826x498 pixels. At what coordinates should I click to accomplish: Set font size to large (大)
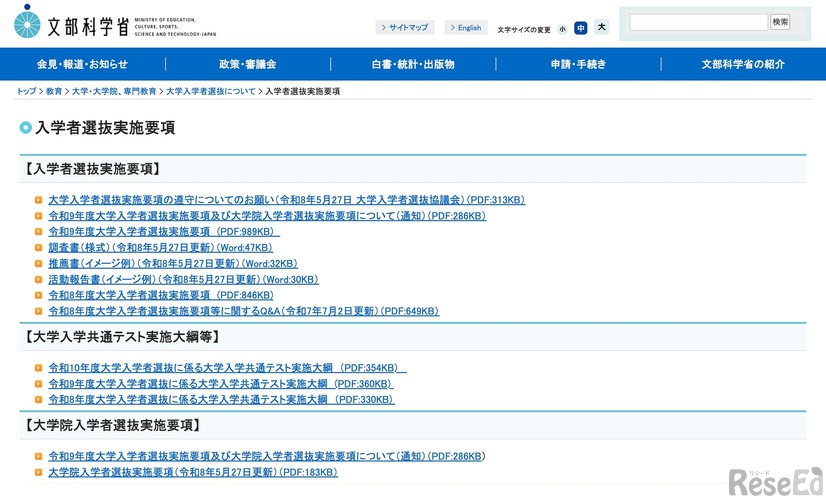click(x=602, y=27)
